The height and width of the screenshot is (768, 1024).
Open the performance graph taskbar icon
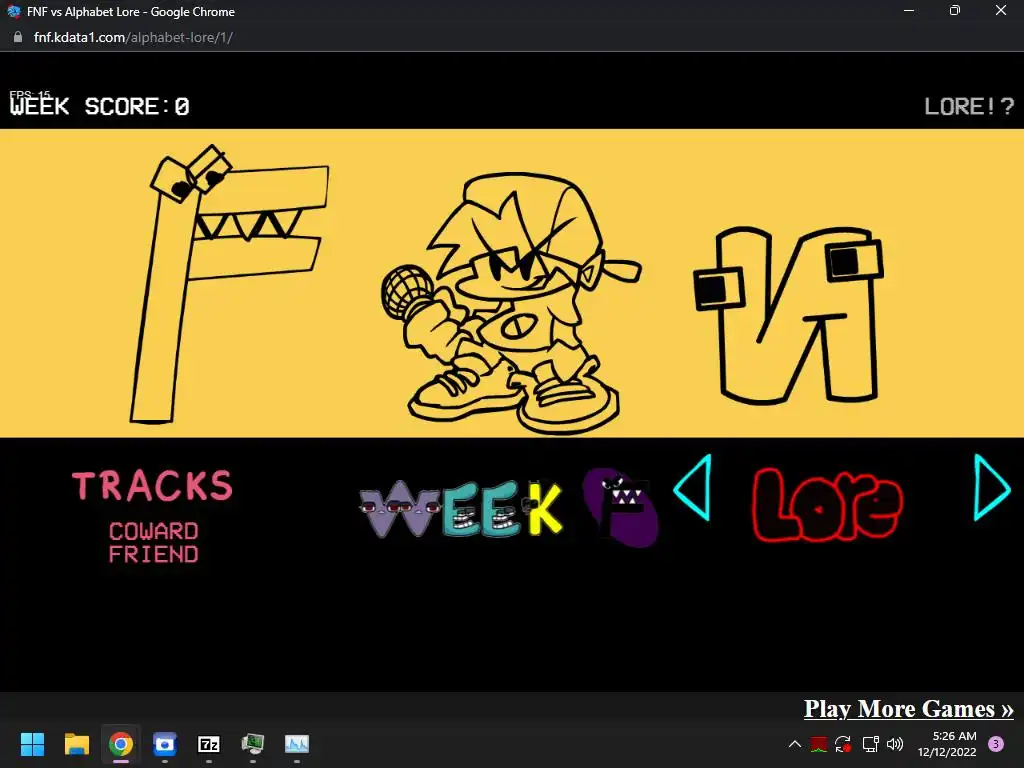coord(296,744)
